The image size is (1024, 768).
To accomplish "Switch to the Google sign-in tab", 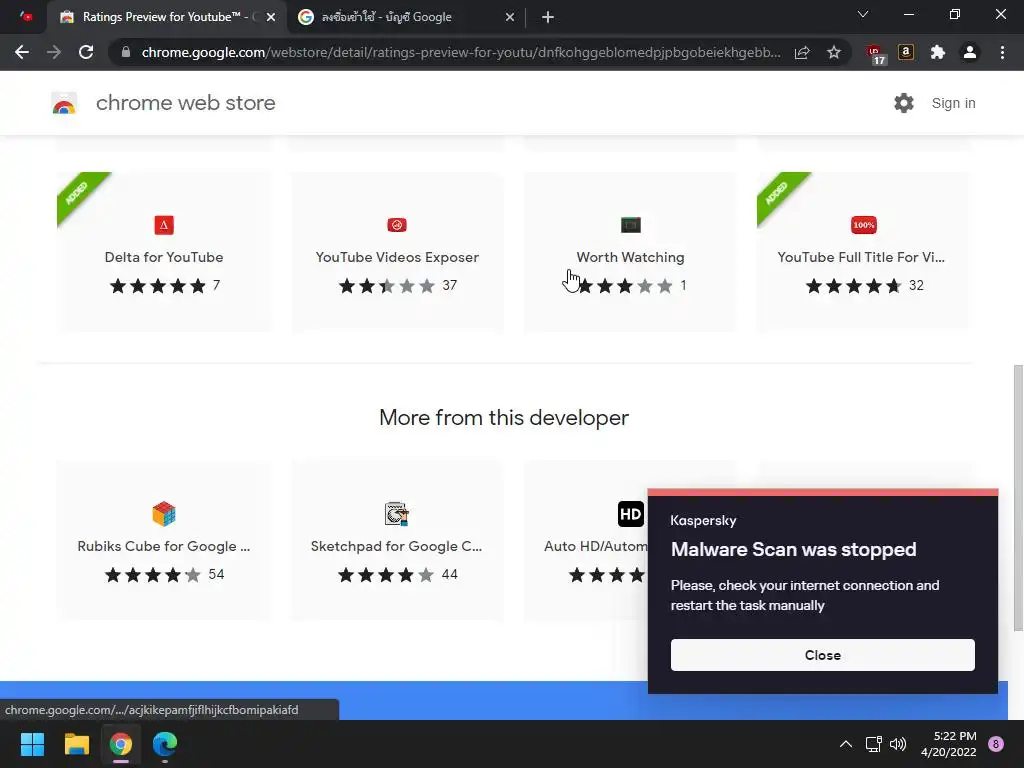I will tap(405, 17).
